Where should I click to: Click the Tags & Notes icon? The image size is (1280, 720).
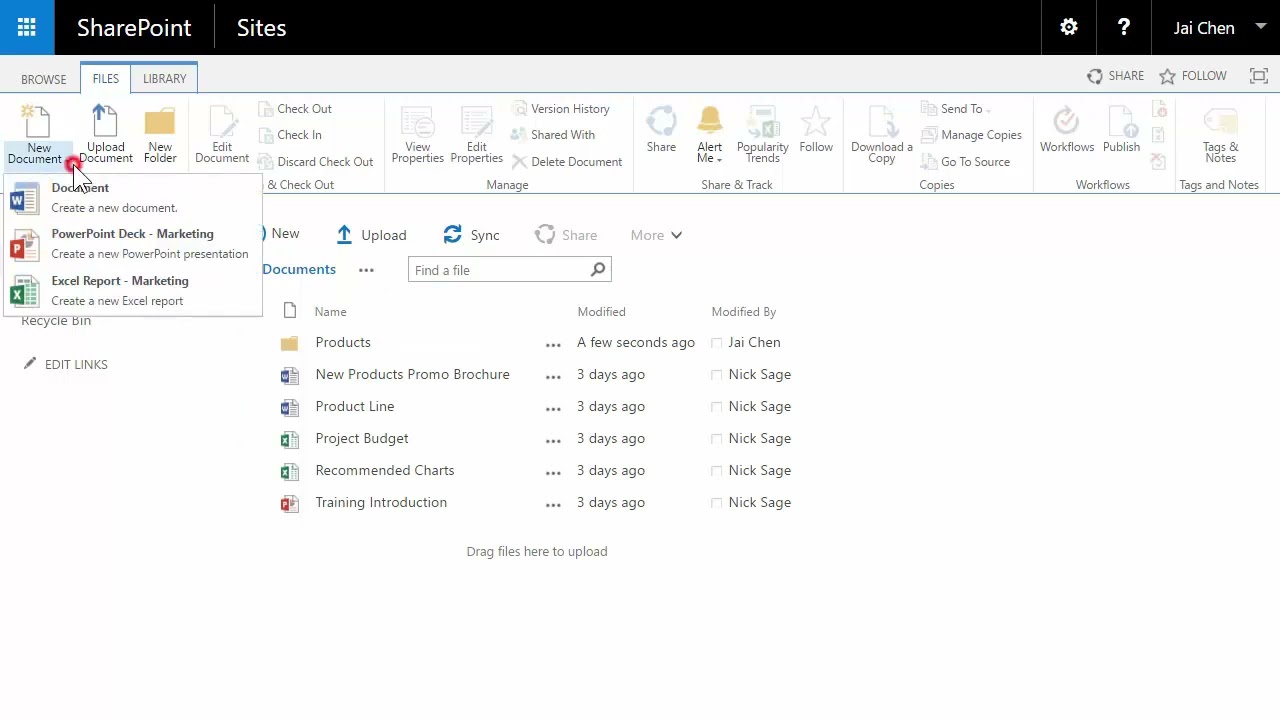point(1220,122)
